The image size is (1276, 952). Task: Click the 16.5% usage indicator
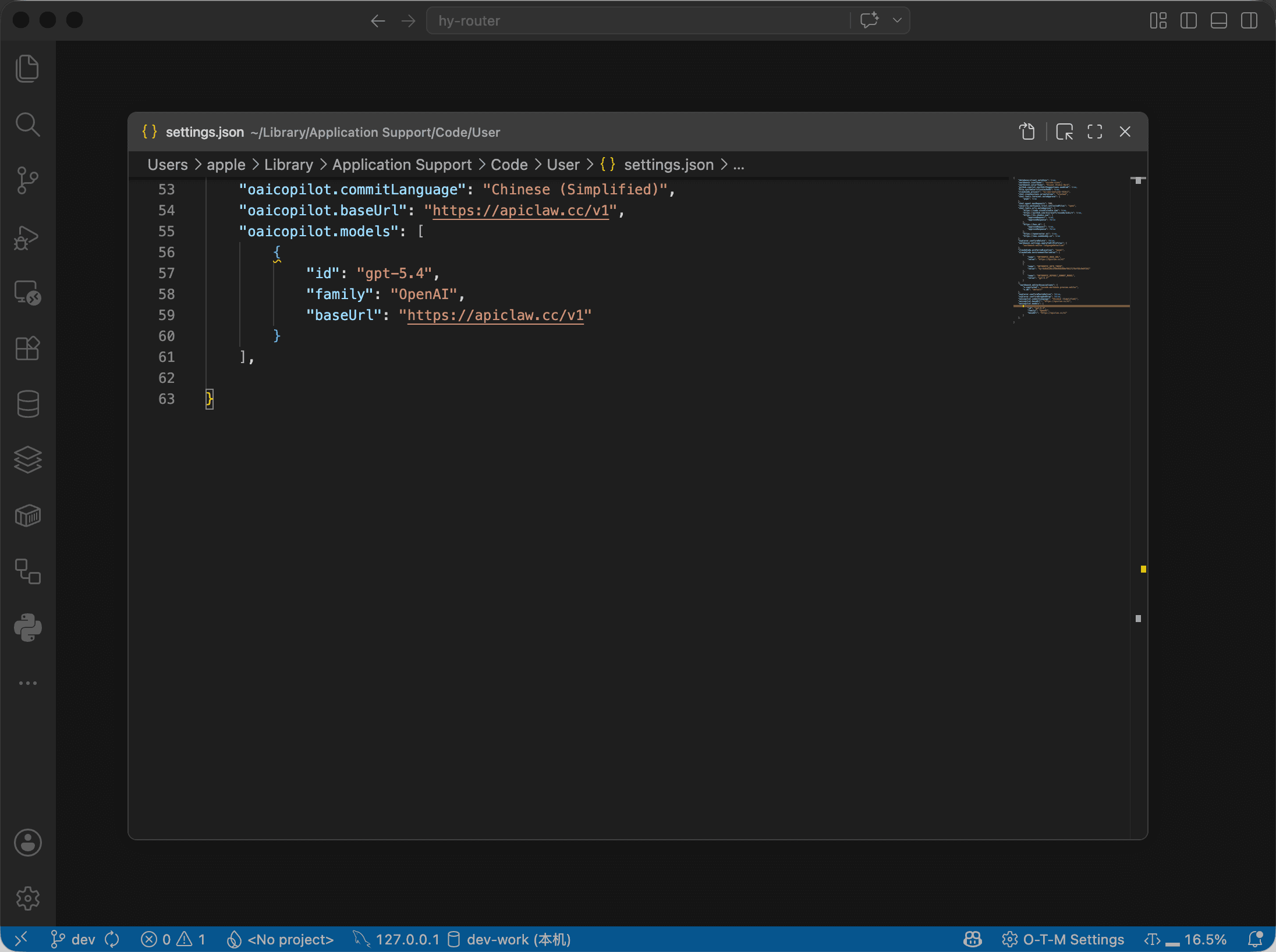point(1185,939)
